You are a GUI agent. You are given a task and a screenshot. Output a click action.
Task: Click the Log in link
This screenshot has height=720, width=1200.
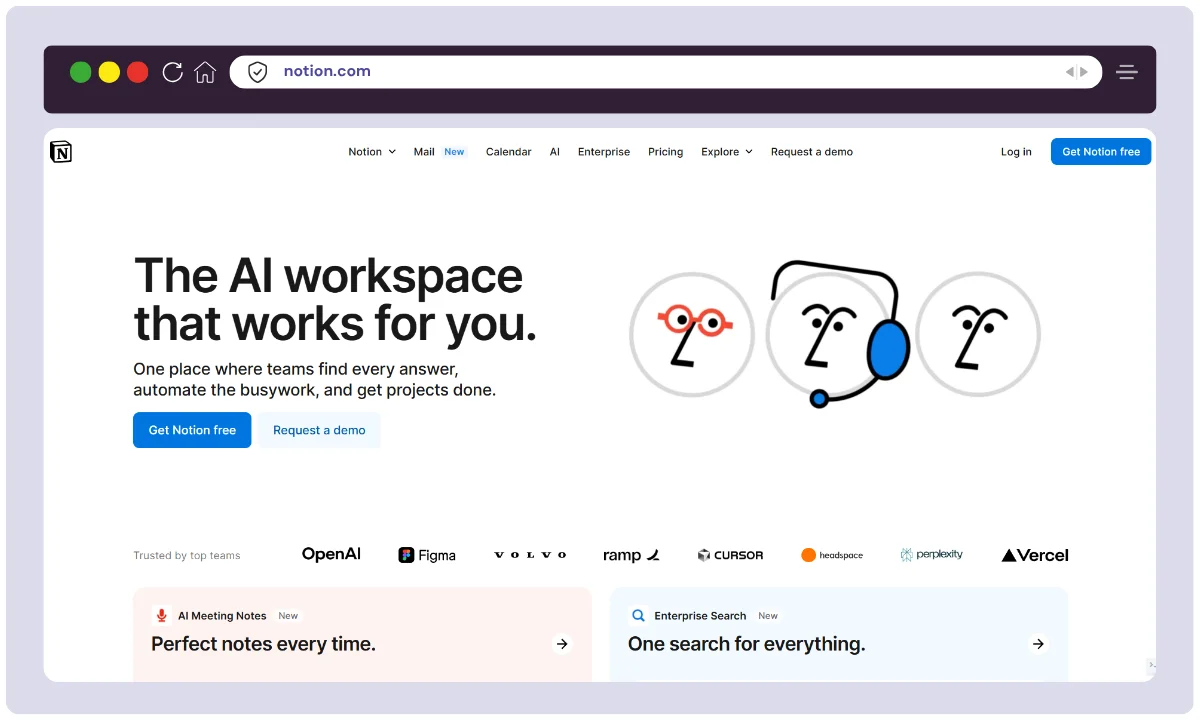click(1016, 152)
